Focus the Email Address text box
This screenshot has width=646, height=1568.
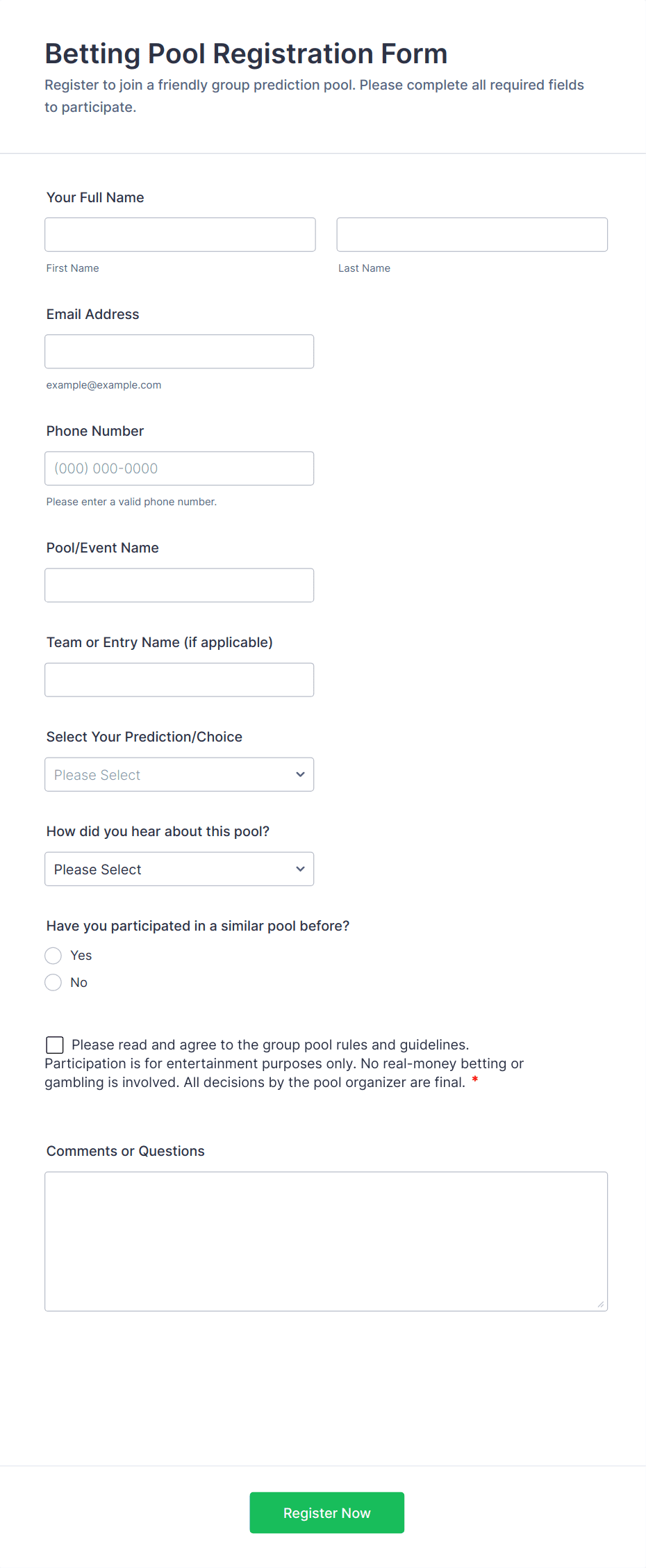(179, 351)
